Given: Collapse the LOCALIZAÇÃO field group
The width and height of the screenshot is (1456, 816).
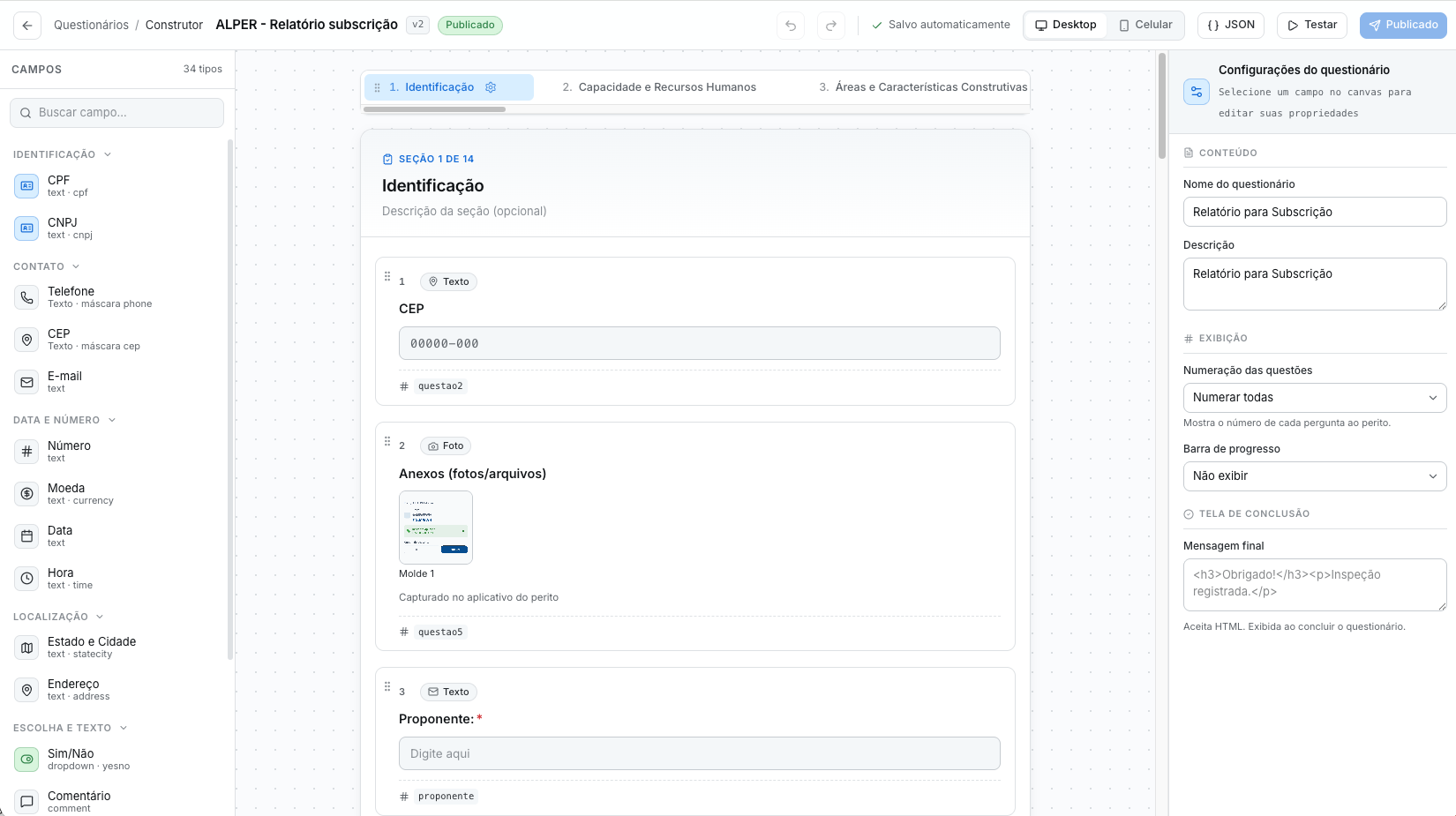Looking at the screenshot, I should [58, 617].
